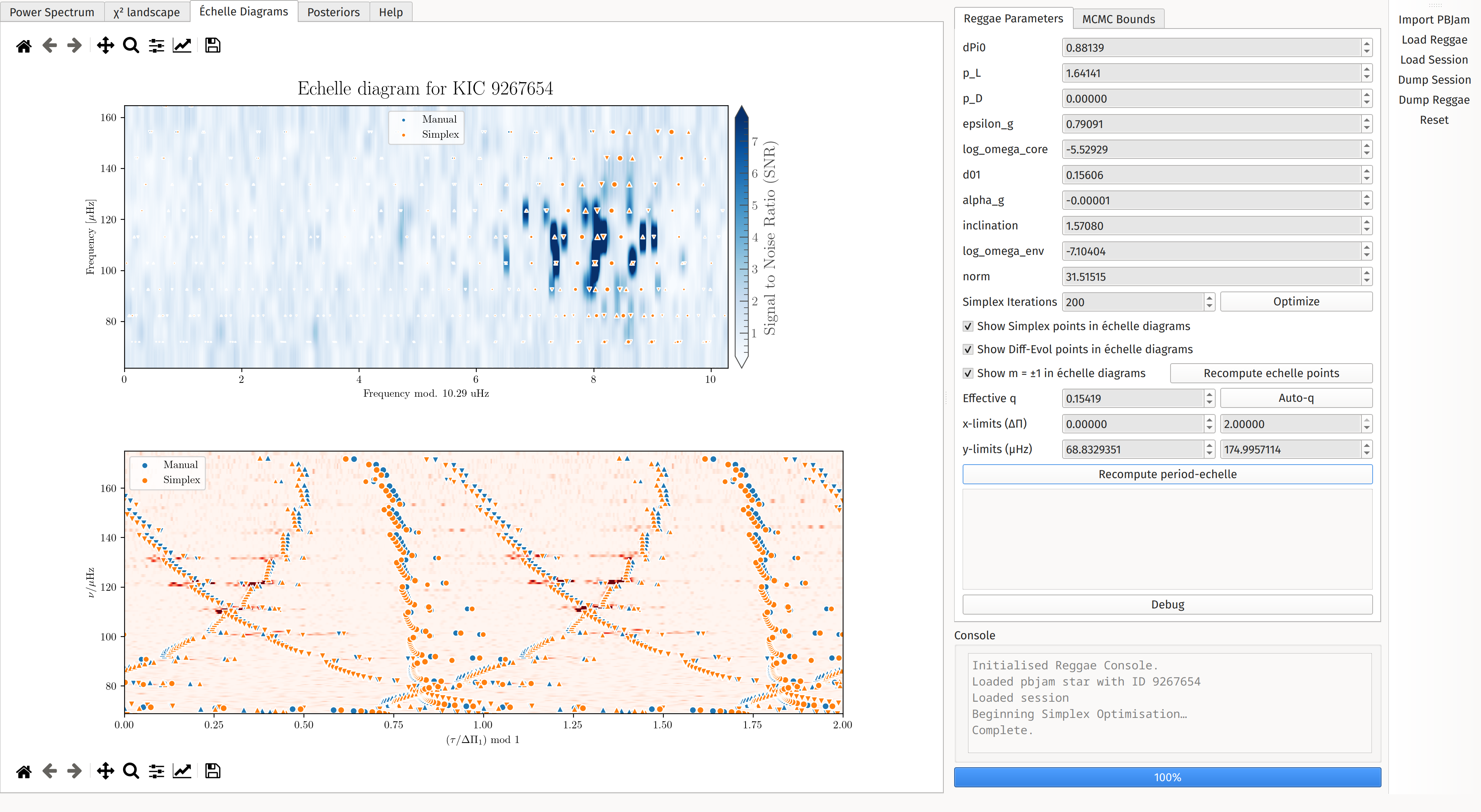The width and height of the screenshot is (1481, 812).
Task: Toggle Show Simplex points checkbox
Action: point(968,327)
